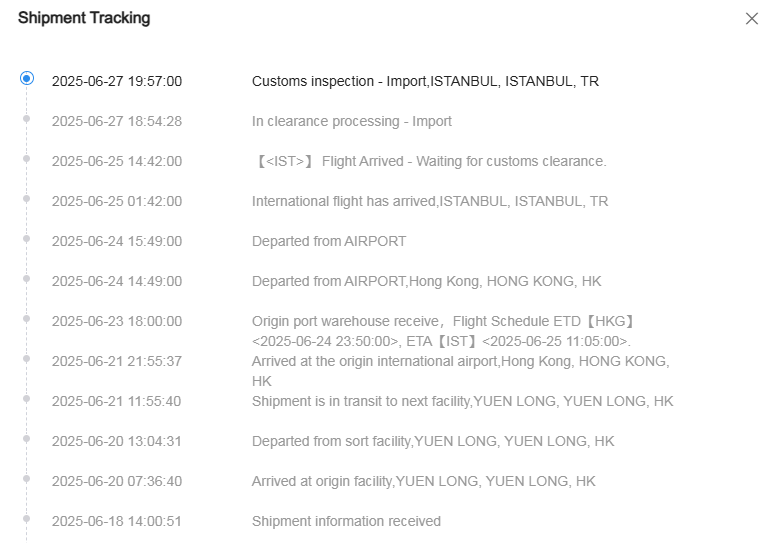Image resolution: width=759 pixels, height=543 pixels.
Task: Click timeline dot for 2025-06-24 15:49:00
Action: (x=27, y=238)
